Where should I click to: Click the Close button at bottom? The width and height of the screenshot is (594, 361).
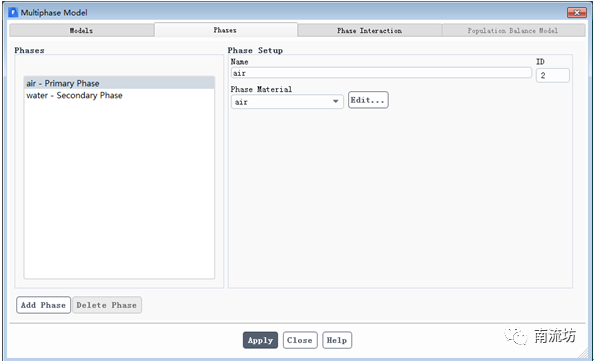tap(300, 340)
